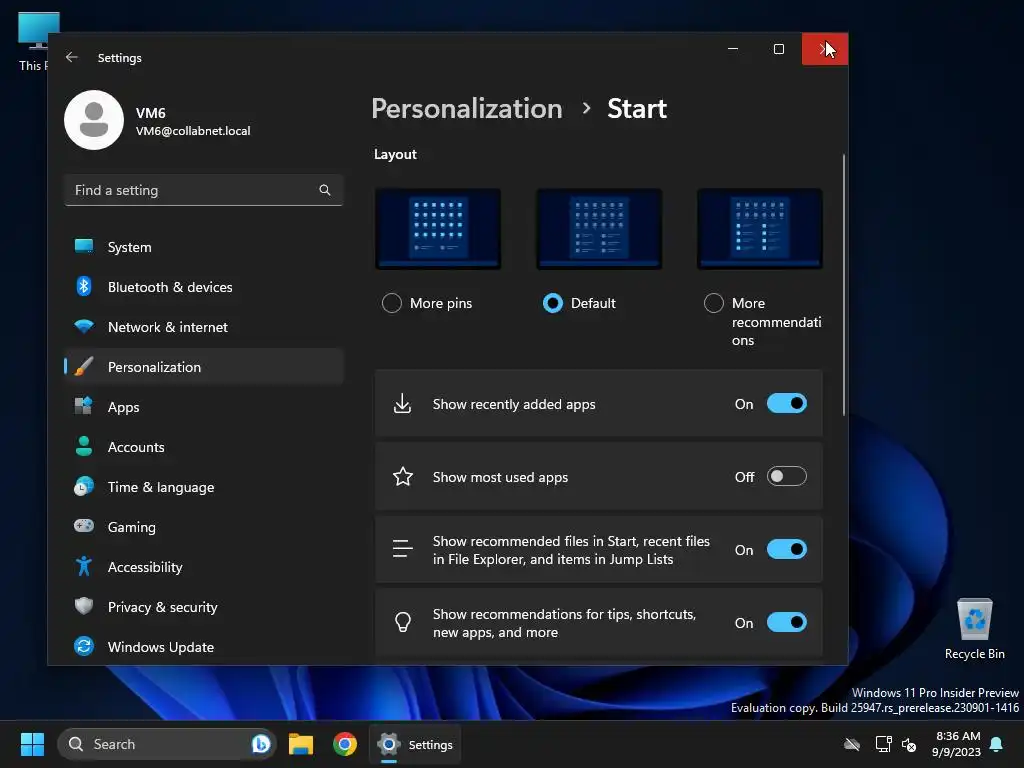Click the Time & language clock icon
The image size is (1024, 768).
[x=84, y=487]
